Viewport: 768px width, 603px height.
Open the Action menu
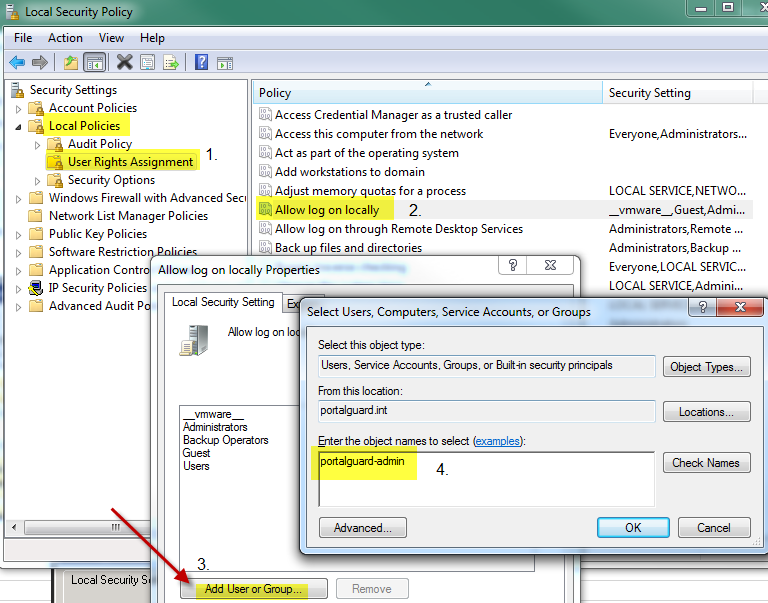tap(65, 38)
